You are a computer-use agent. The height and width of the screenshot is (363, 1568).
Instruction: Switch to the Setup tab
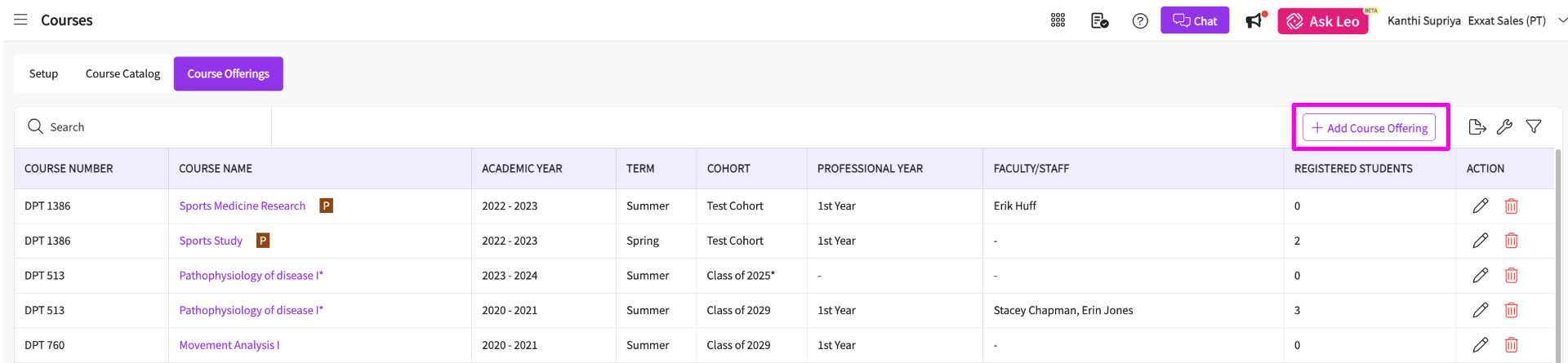point(43,73)
